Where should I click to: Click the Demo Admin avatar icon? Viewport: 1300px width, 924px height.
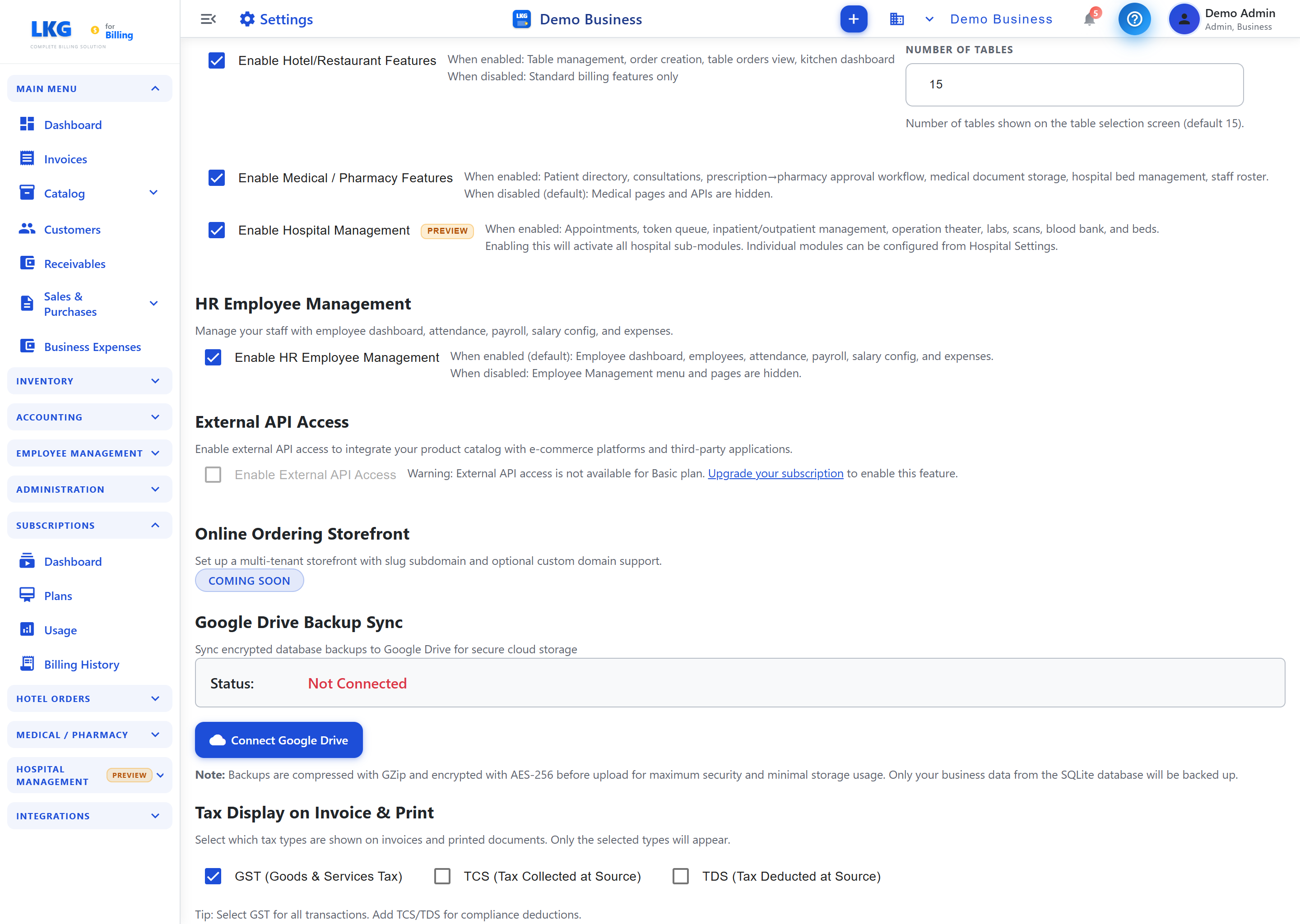[1184, 19]
